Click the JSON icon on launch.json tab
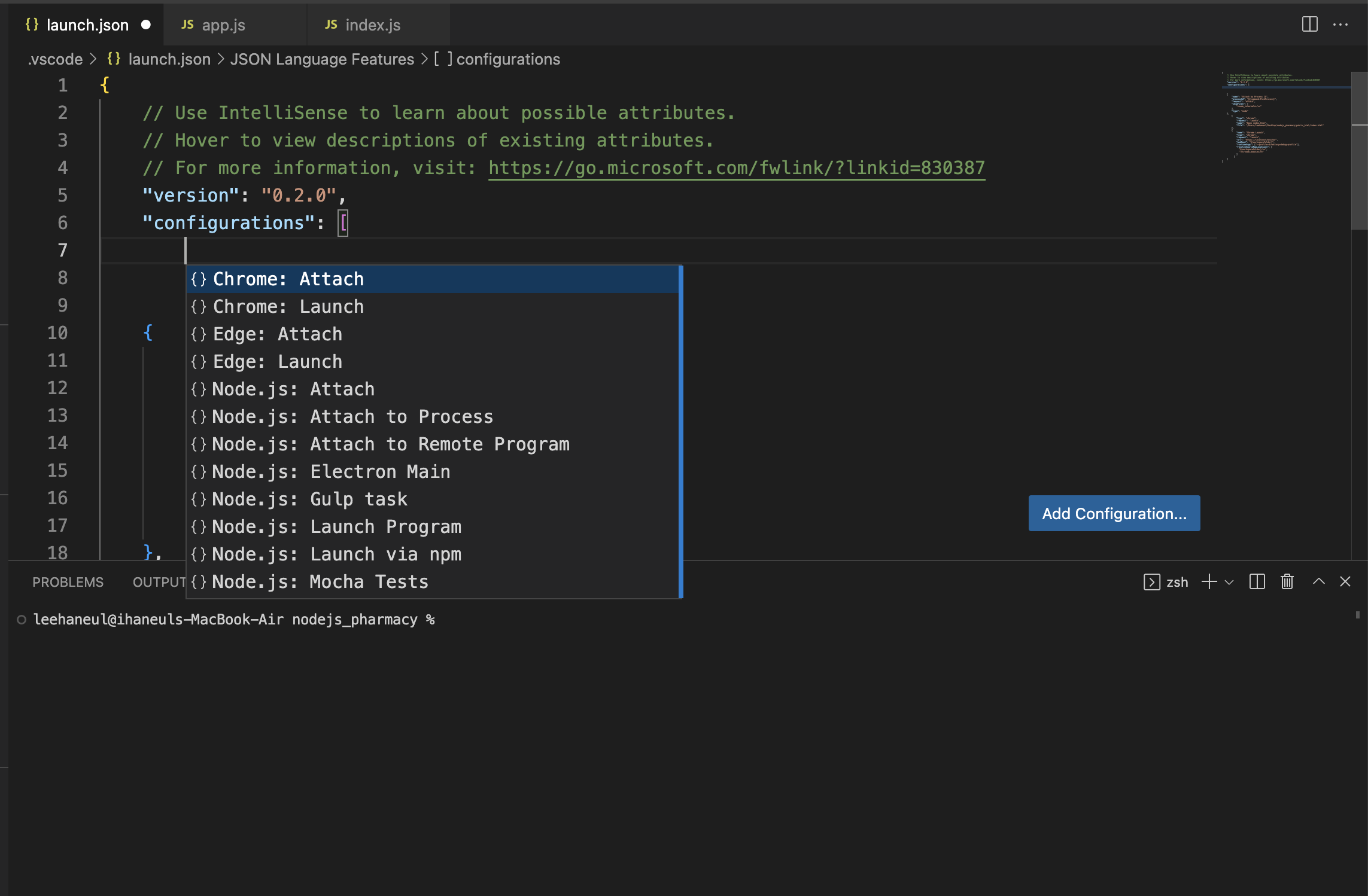The width and height of the screenshot is (1368, 896). point(32,25)
